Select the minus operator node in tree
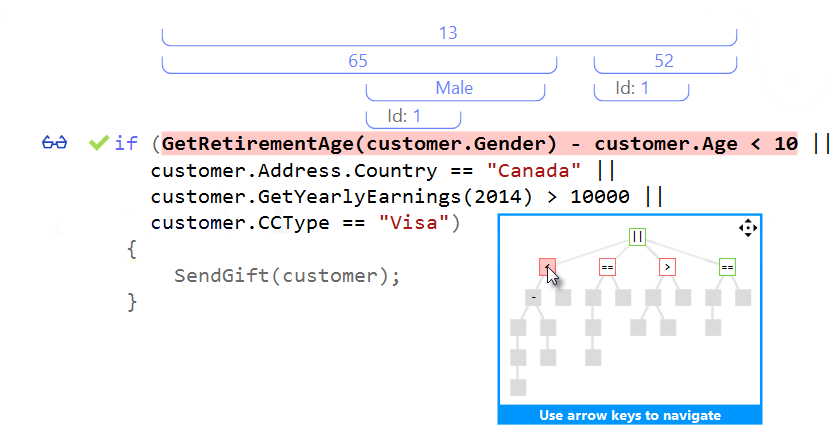This screenshot has height=435, width=832. [534, 297]
